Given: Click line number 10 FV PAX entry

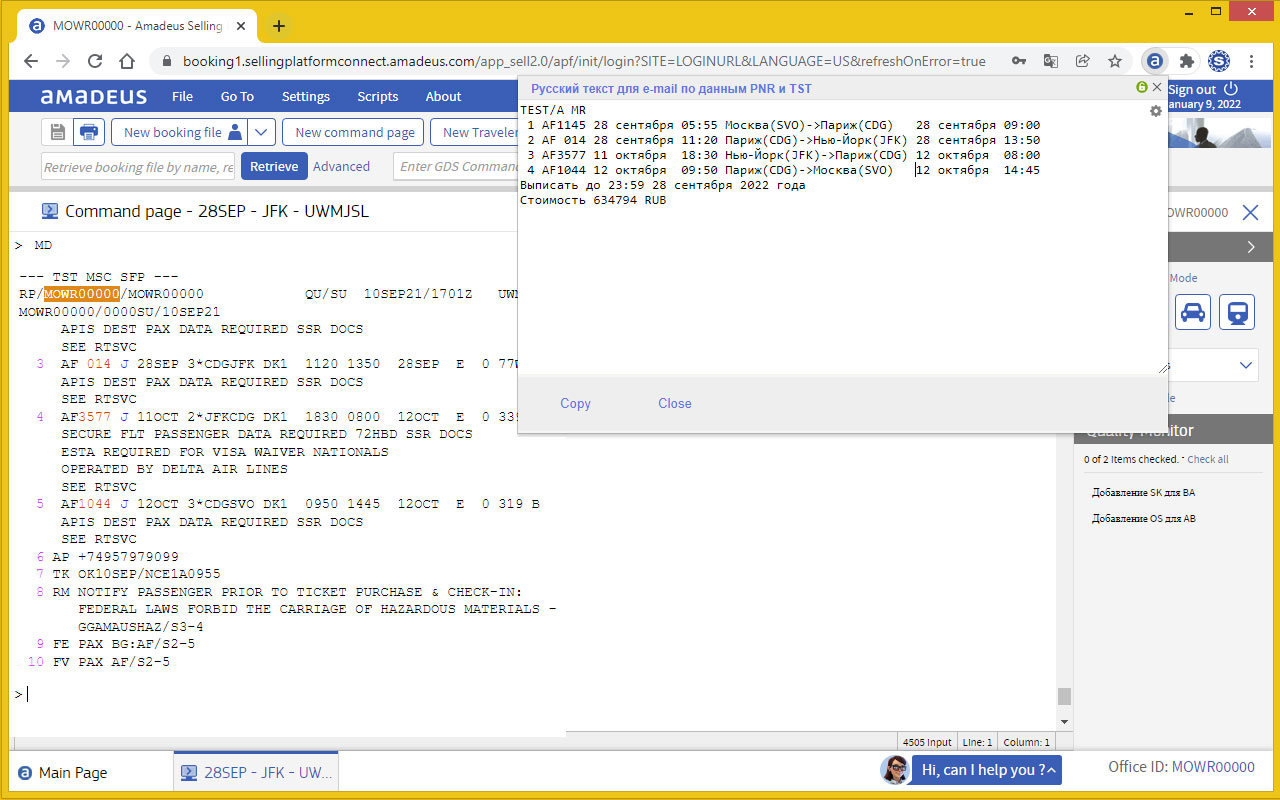Looking at the screenshot, I should (98, 662).
